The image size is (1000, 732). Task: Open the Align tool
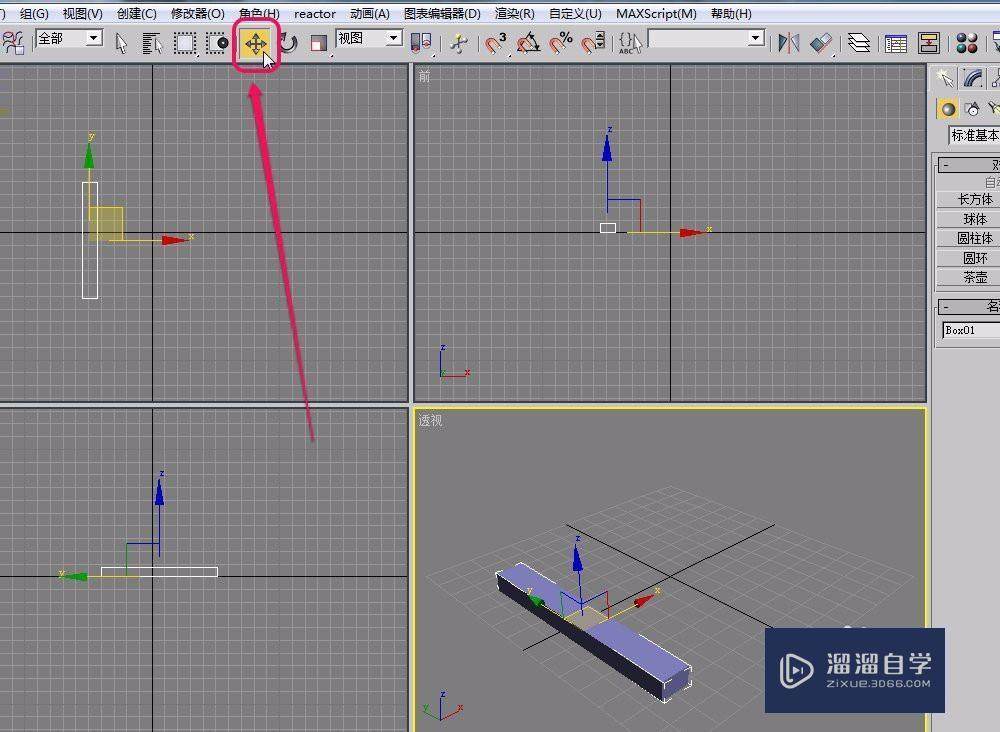(820, 43)
